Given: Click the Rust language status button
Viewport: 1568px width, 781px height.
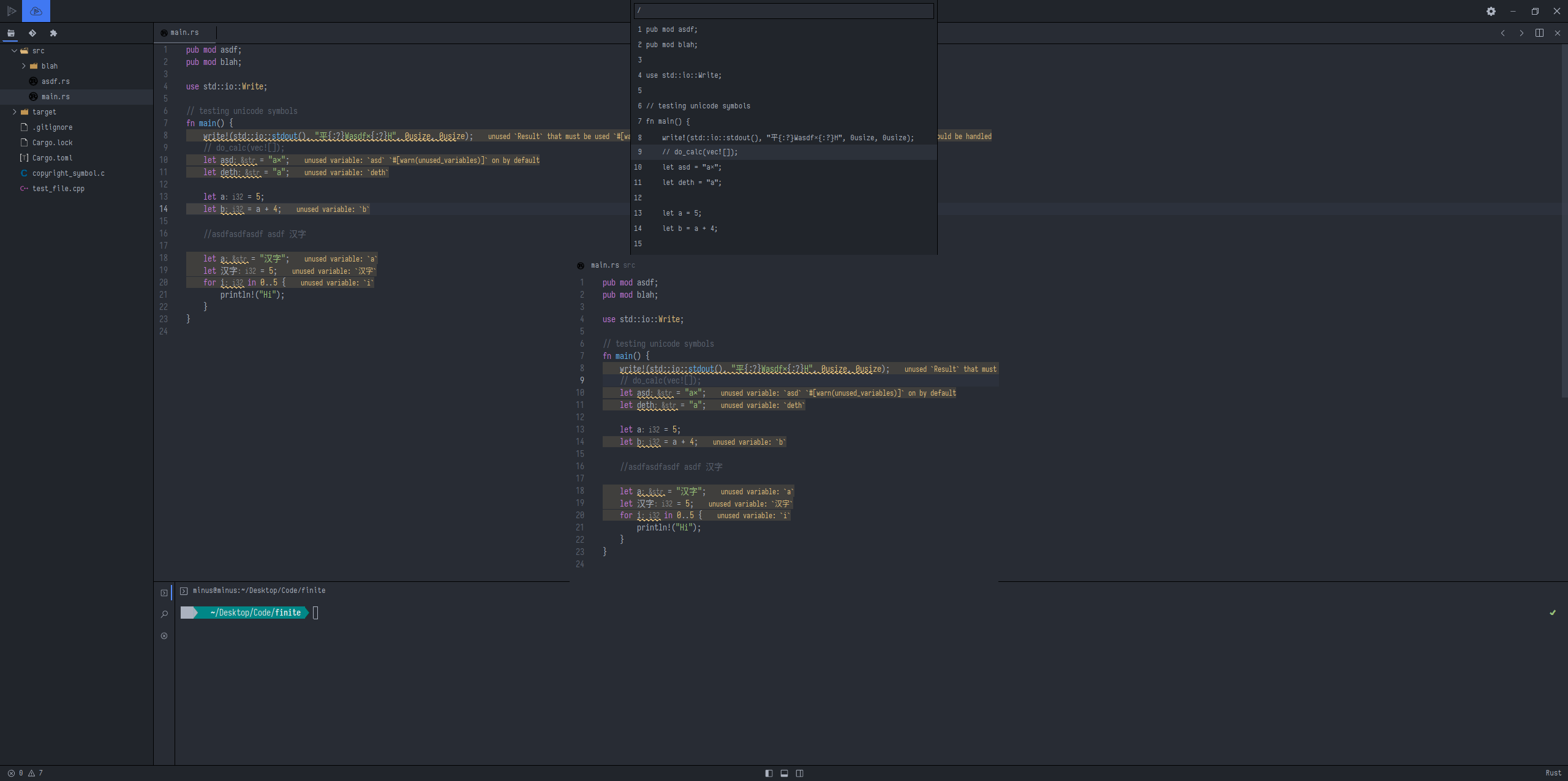Looking at the screenshot, I should [x=1553, y=773].
